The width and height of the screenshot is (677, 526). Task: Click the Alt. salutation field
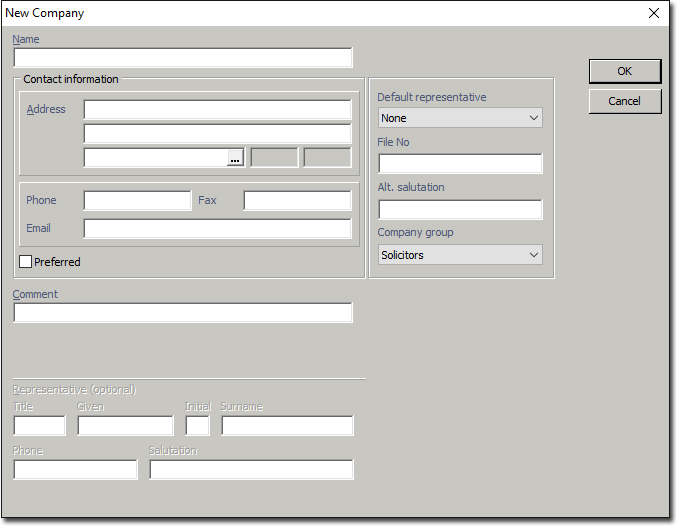[x=460, y=209]
